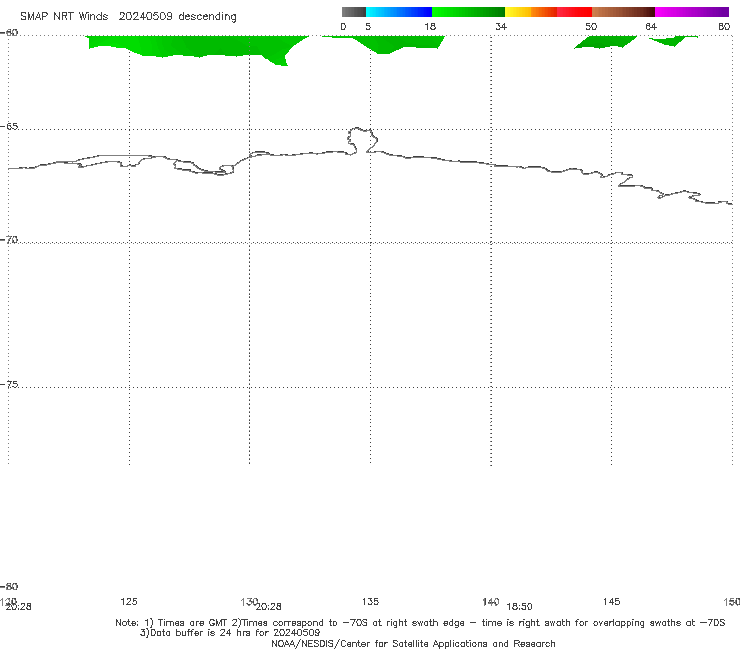Click the green 18–34 segment of color bar
The height and width of the screenshot is (650, 740).
tap(468, 12)
